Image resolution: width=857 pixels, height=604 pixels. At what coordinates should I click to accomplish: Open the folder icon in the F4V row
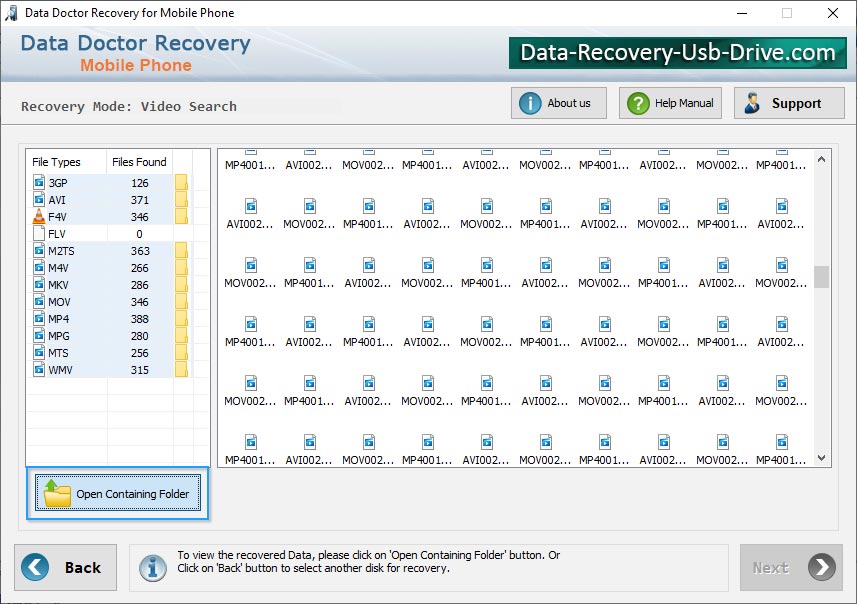point(181,216)
